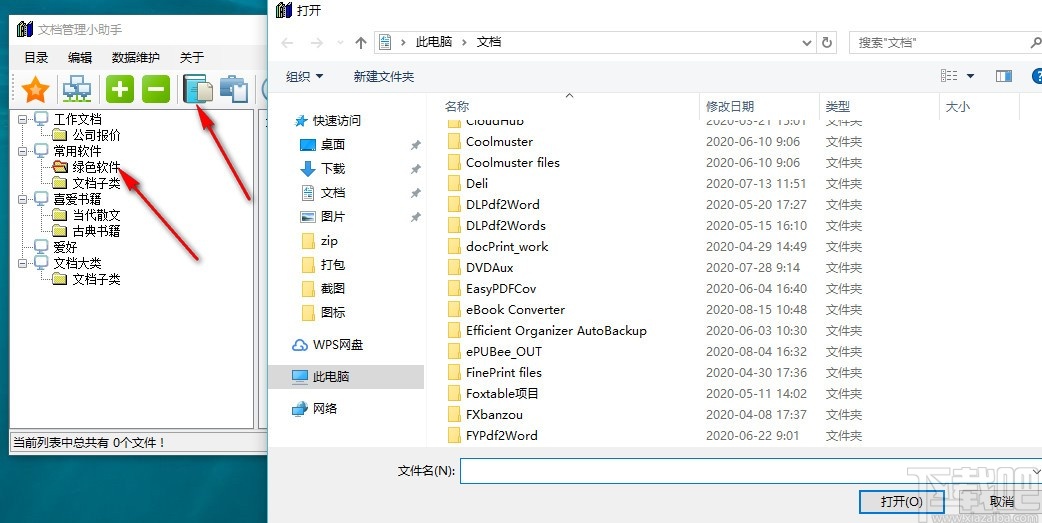Viewport: 1042px width, 523px height.
Task: Collapse the 文档大类 tree node
Action: point(23,263)
